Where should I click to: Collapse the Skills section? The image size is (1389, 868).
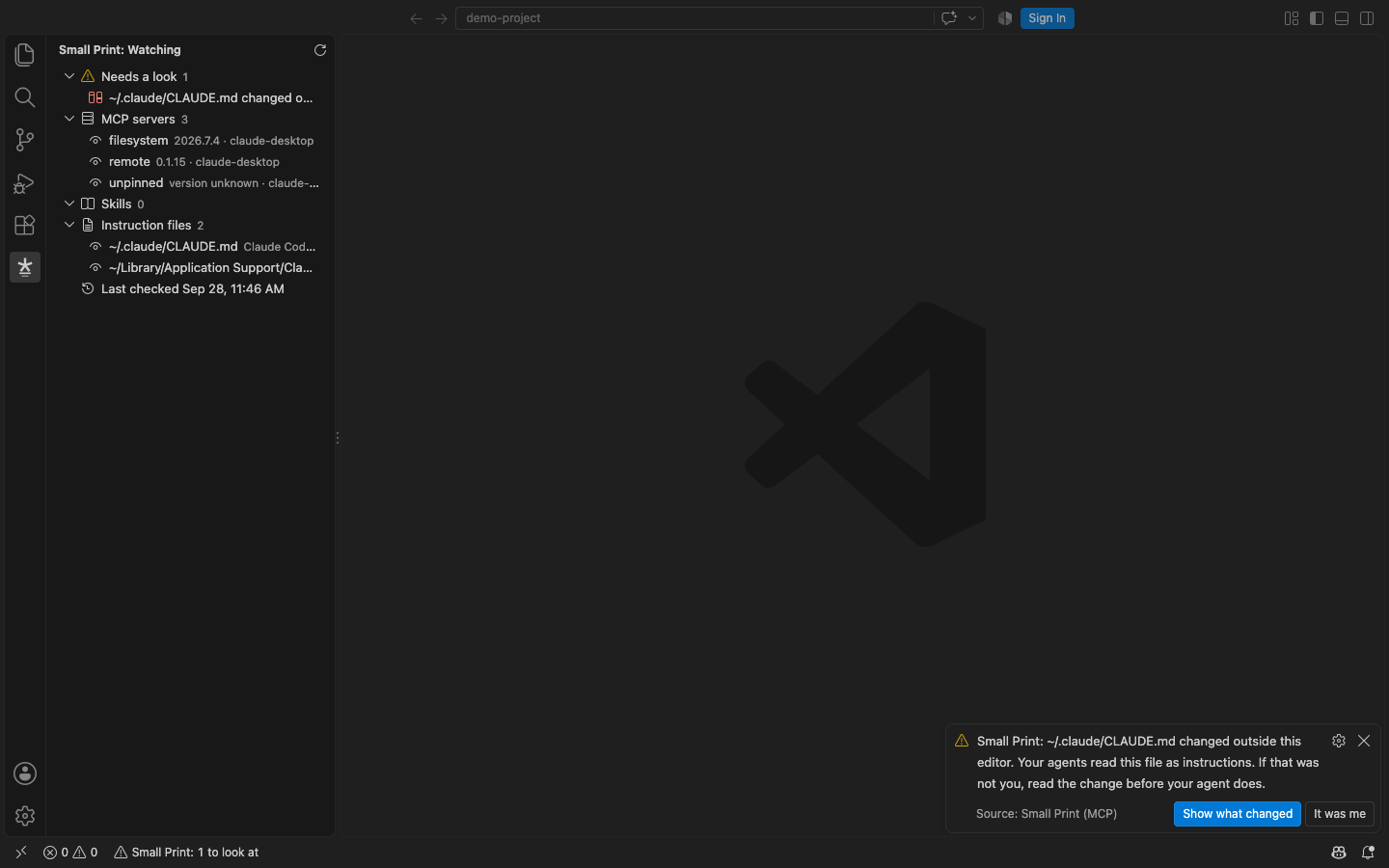(69, 203)
